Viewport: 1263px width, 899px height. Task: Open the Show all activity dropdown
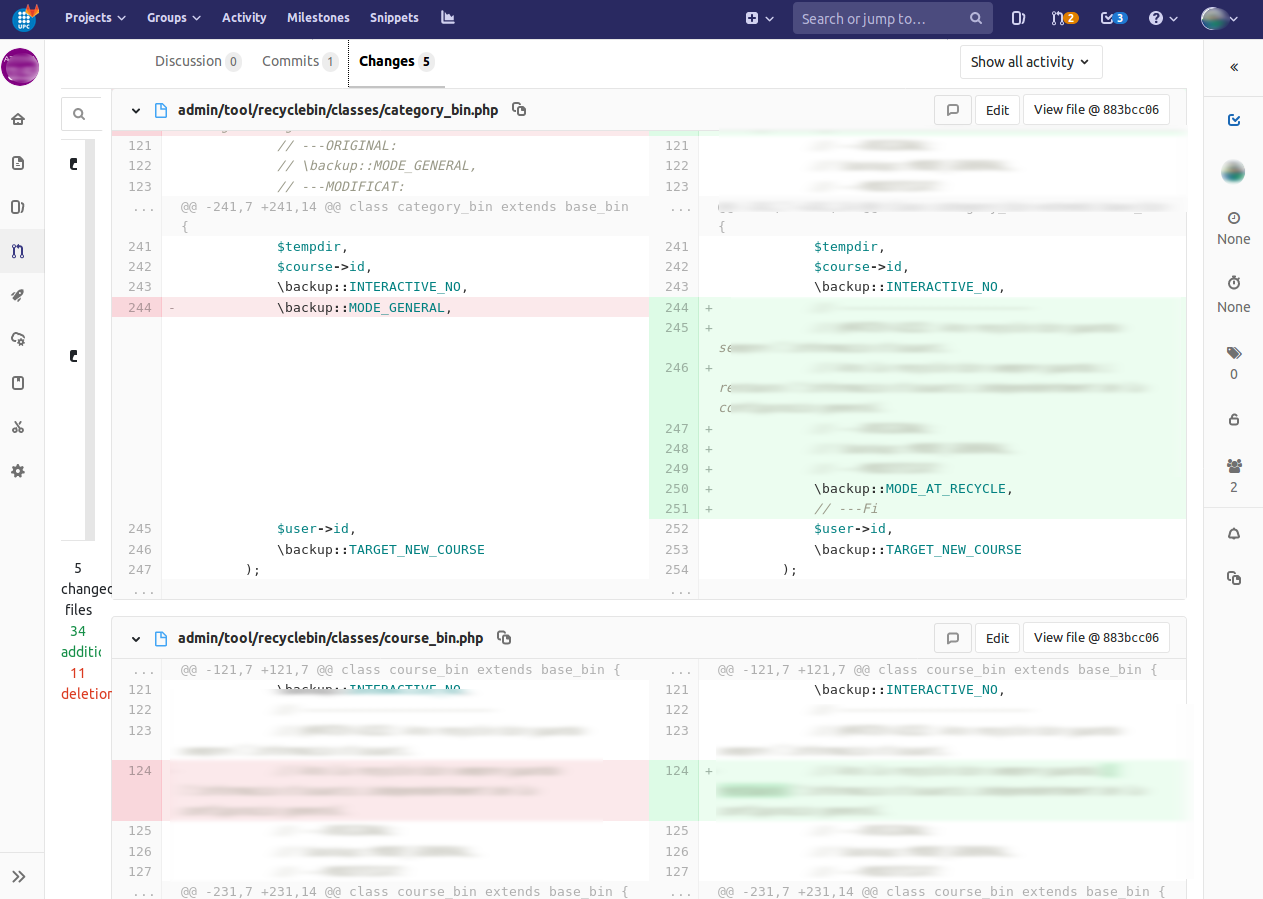click(1031, 62)
